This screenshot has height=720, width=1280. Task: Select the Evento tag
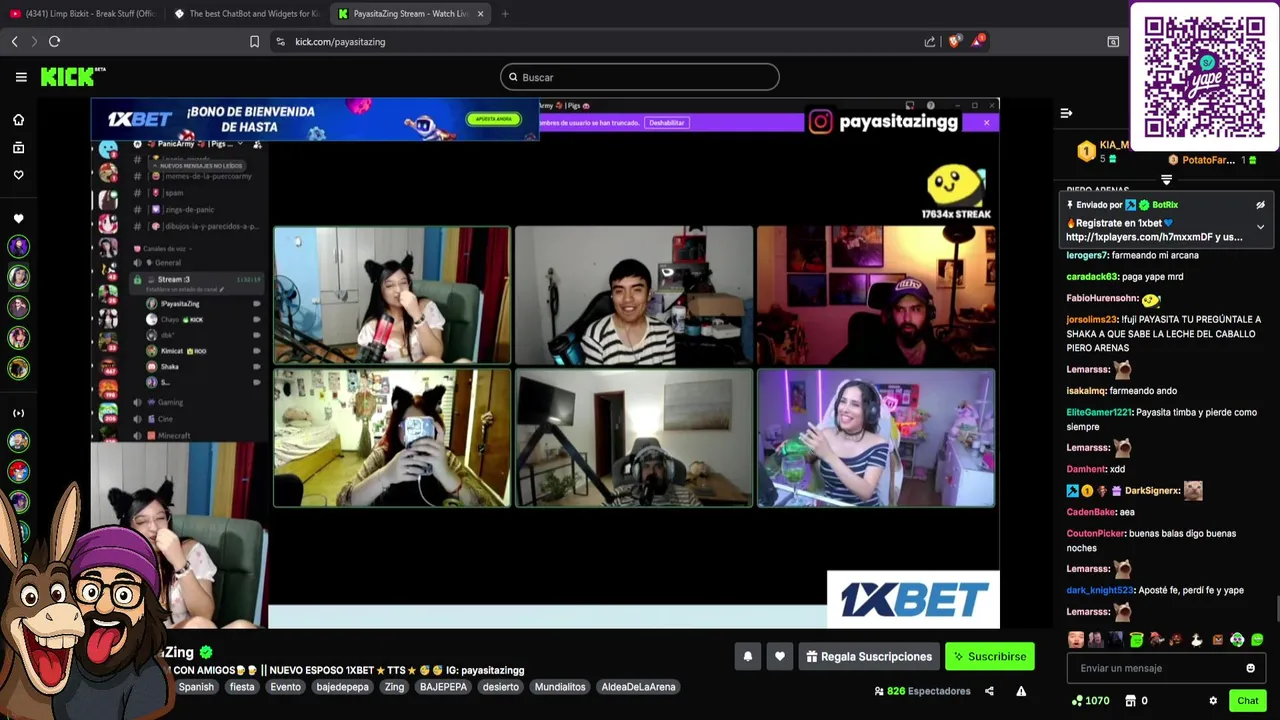point(285,687)
